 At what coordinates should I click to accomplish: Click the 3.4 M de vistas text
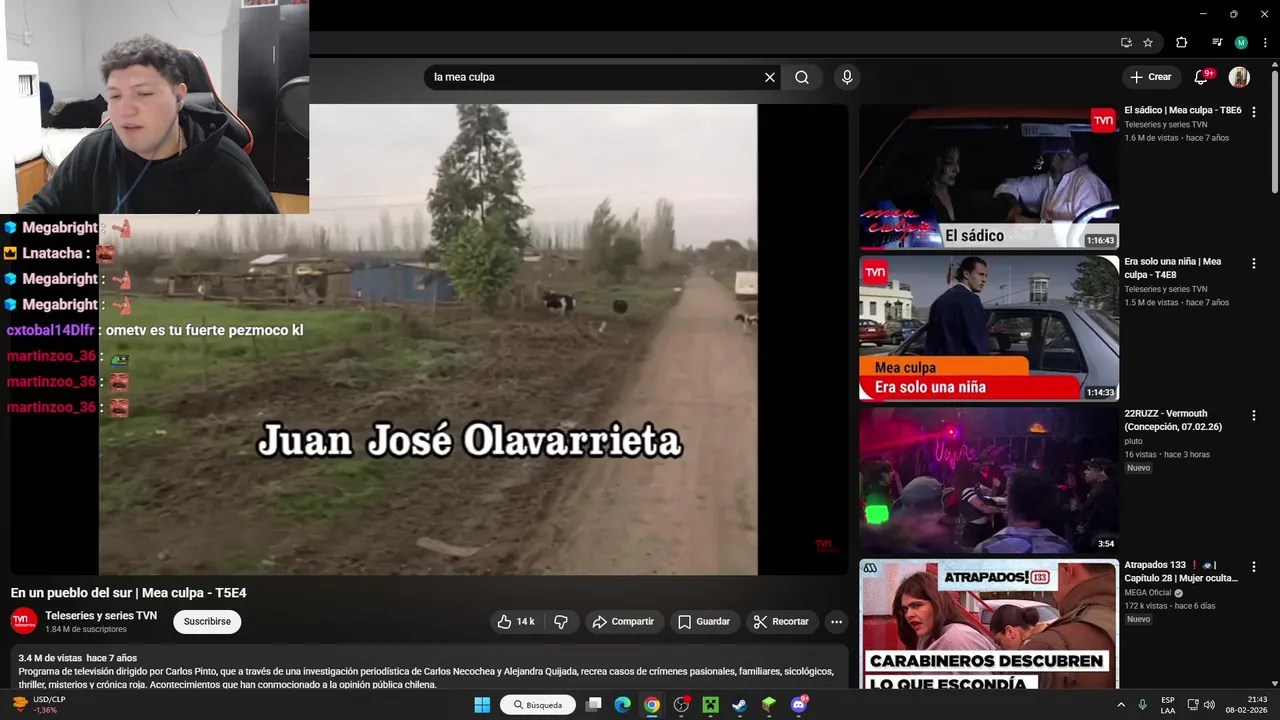[49, 658]
